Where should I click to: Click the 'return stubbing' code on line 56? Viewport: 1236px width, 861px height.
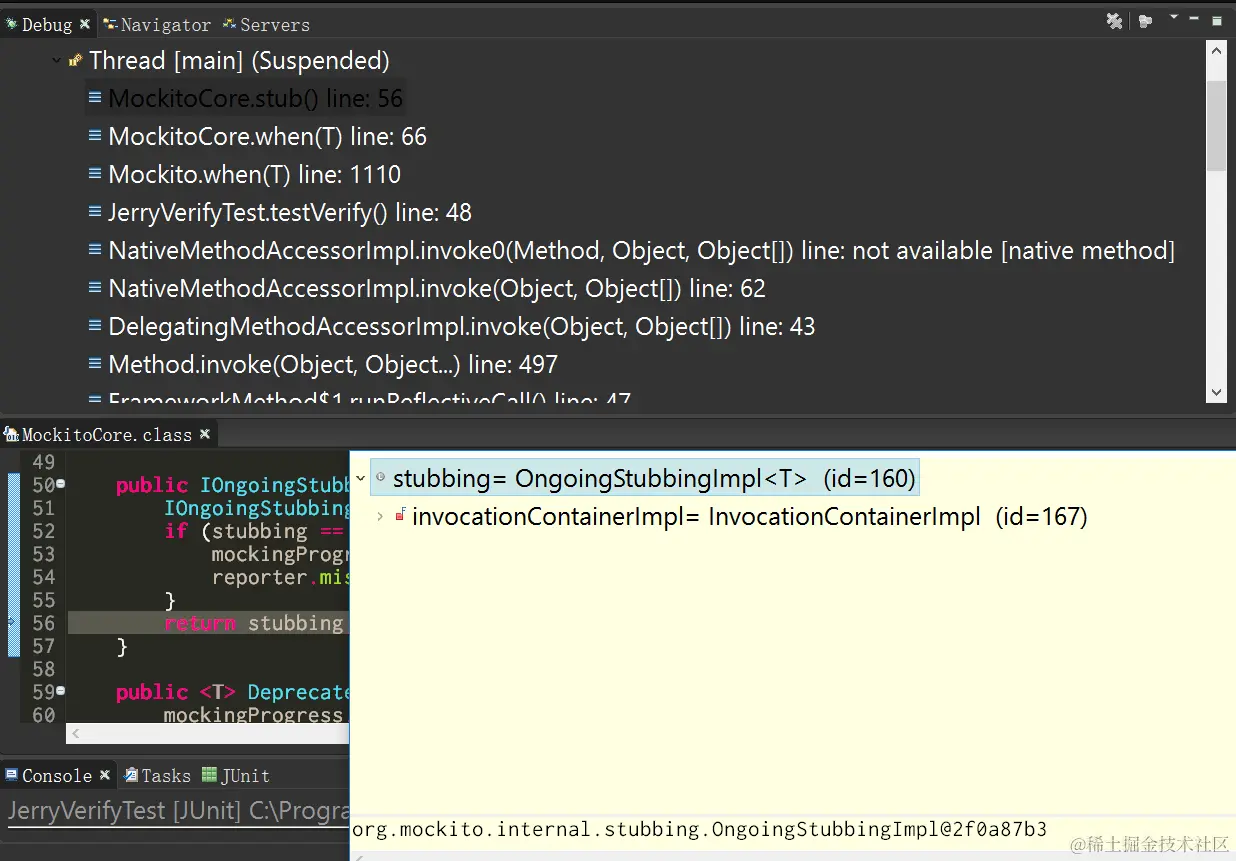coord(254,623)
